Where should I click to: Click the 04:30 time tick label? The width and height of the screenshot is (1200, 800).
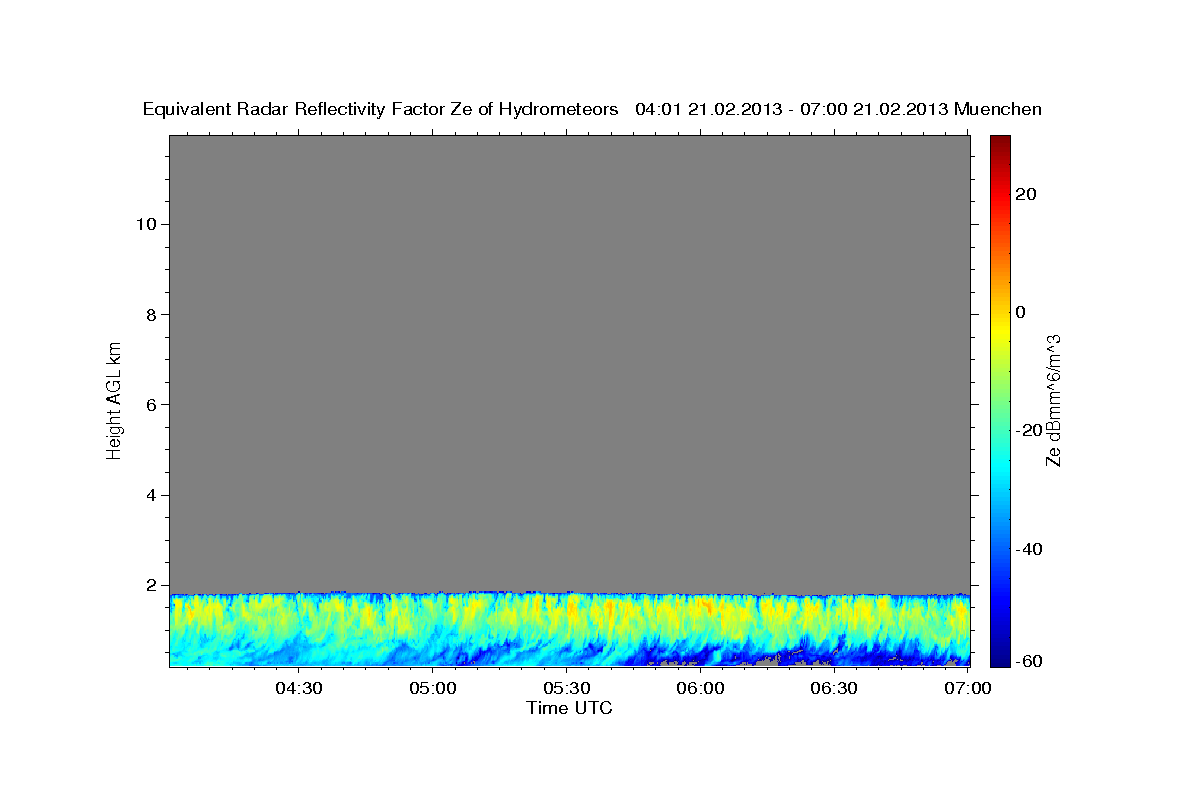tap(299, 688)
